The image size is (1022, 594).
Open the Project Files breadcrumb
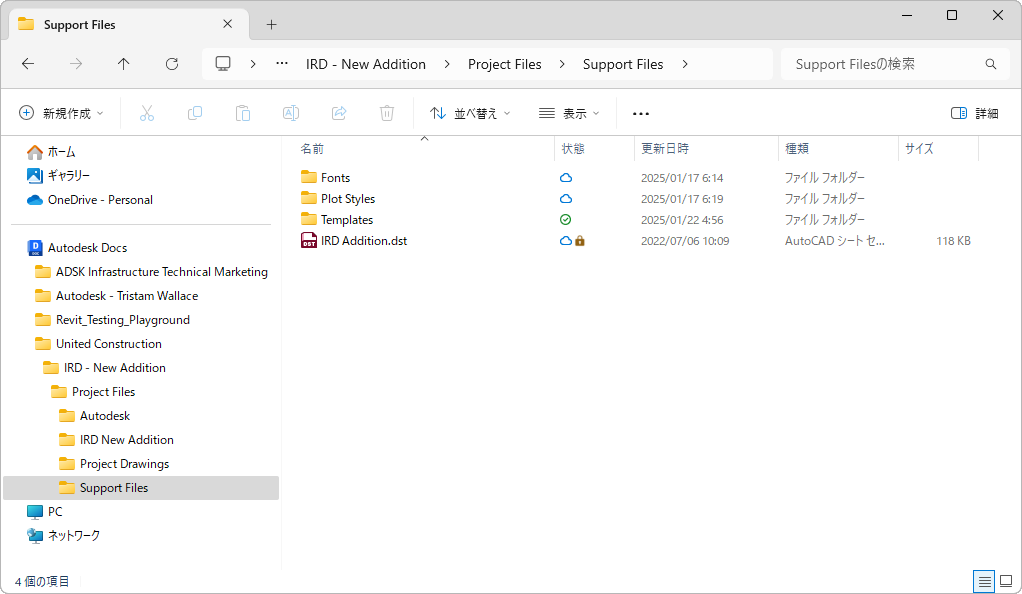pos(504,64)
